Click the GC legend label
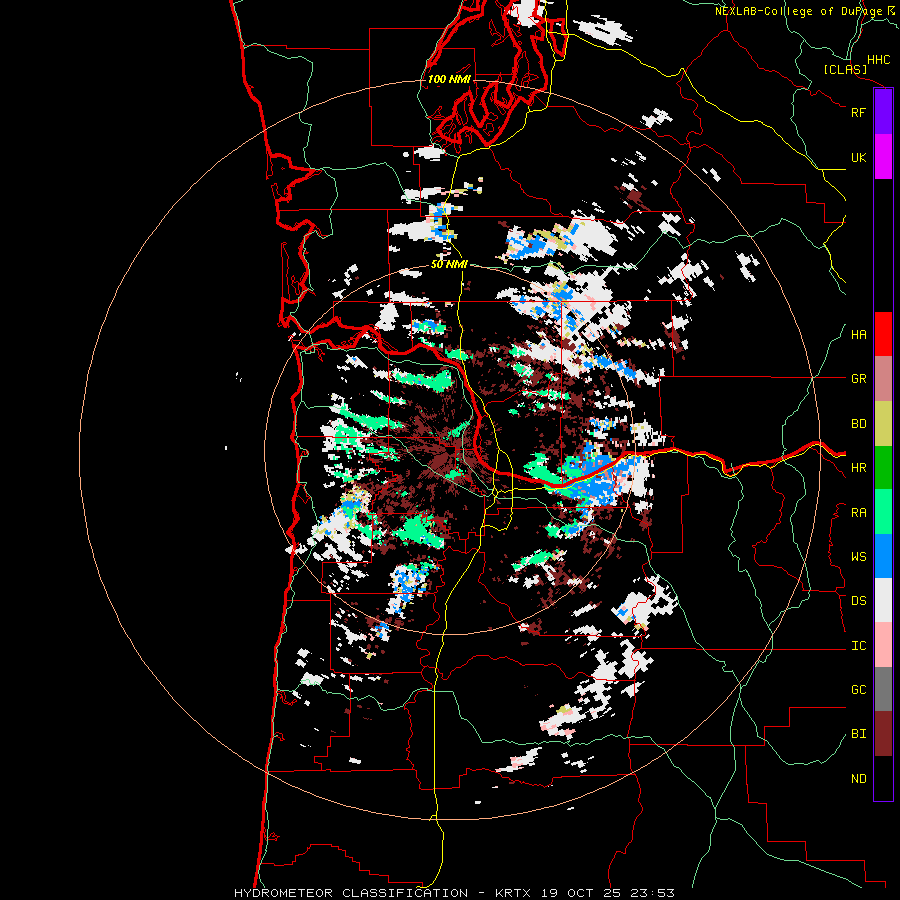The width and height of the screenshot is (900, 900). pyautogui.click(x=858, y=690)
